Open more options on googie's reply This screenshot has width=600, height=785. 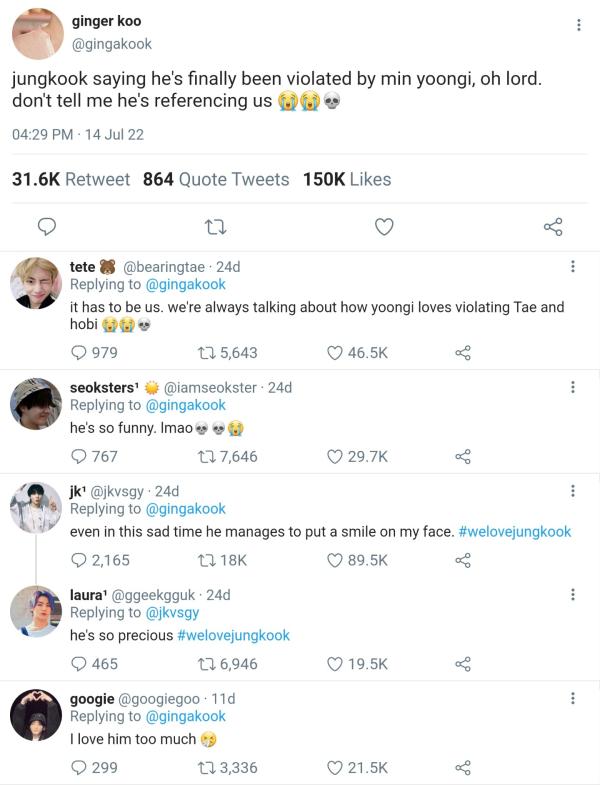[x=572, y=698]
